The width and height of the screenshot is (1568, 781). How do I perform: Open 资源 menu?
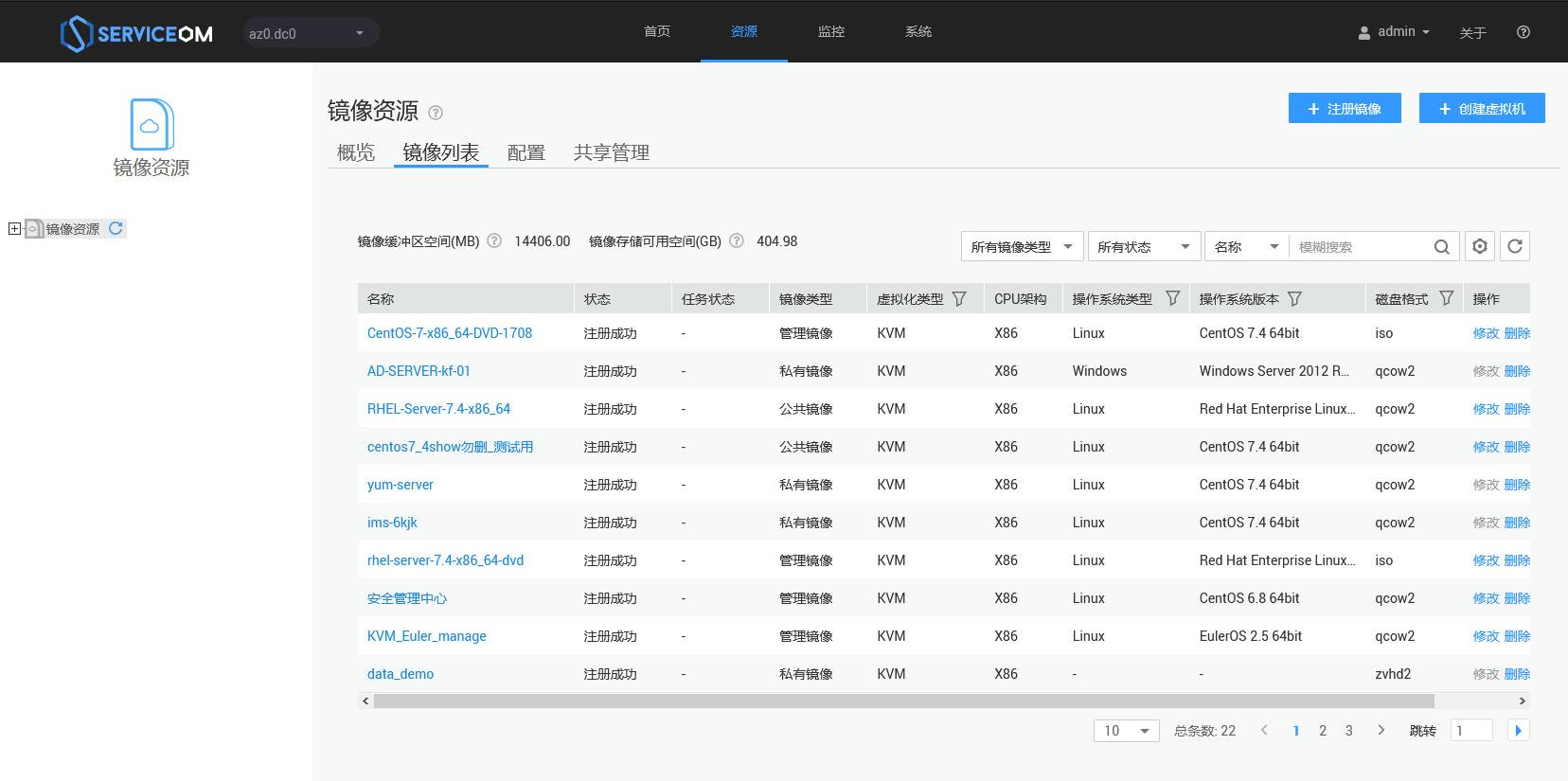(x=744, y=31)
